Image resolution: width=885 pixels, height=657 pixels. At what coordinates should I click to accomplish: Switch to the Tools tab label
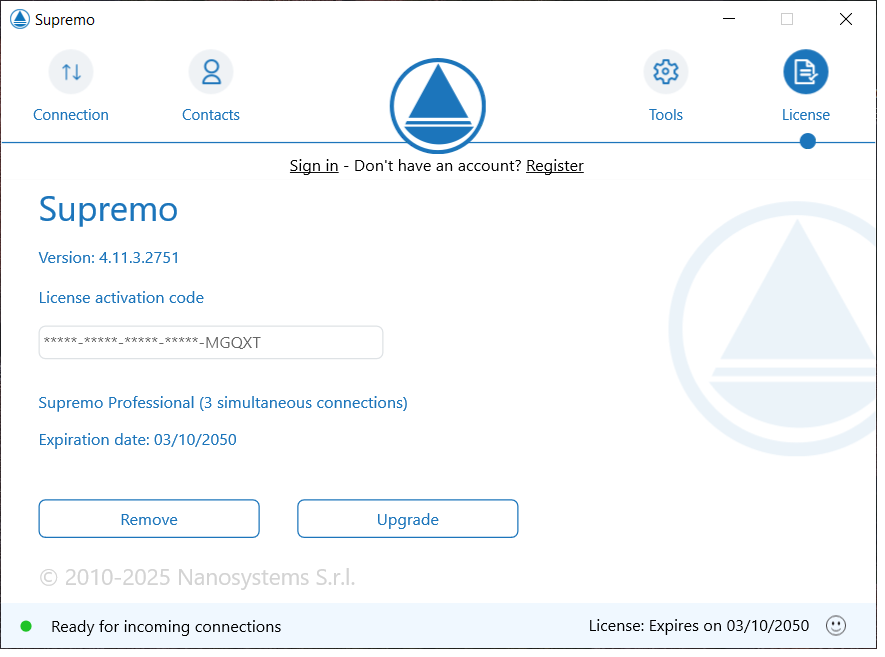[666, 115]
